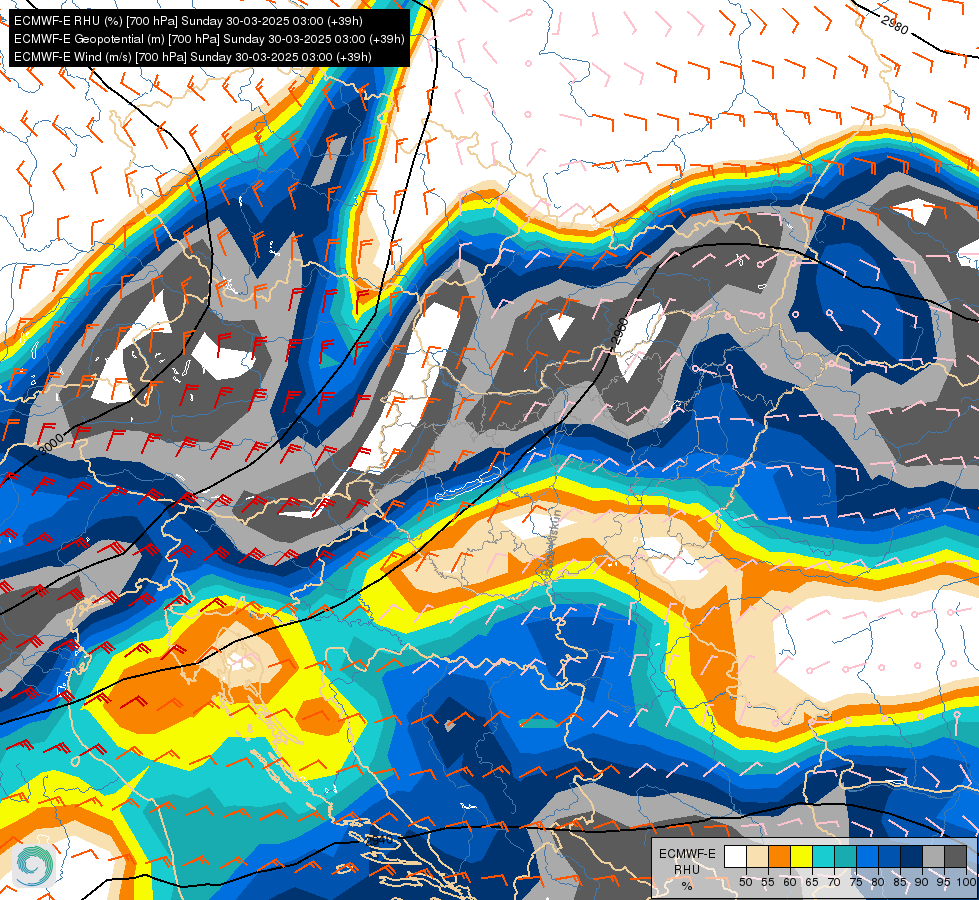Viewport: 979px width, 900px height.
Task: Click the ECMWF-E RHU title line
Action: pos(188,21)
